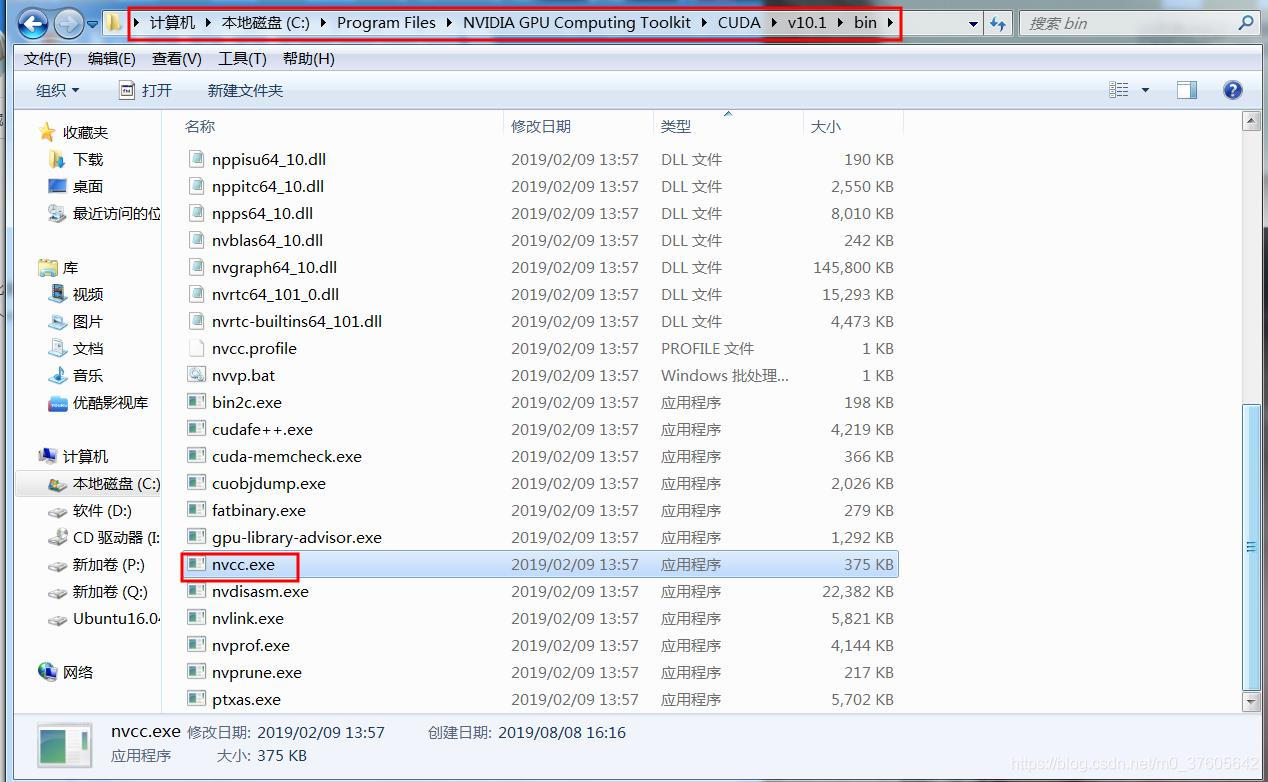Select the file name cuobjdump.exe
The height and width of the screenshot is (782, 1268).
click(269, 483)
